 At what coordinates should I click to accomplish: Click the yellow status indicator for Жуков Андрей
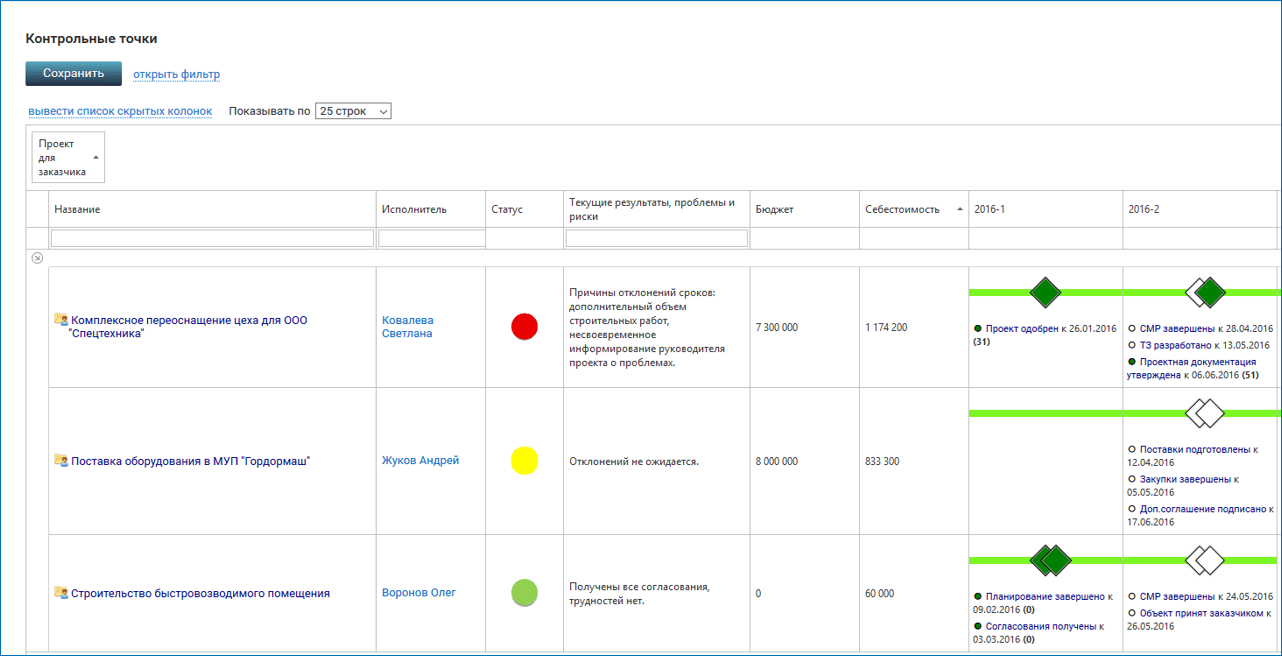click(x=524, y=460)
